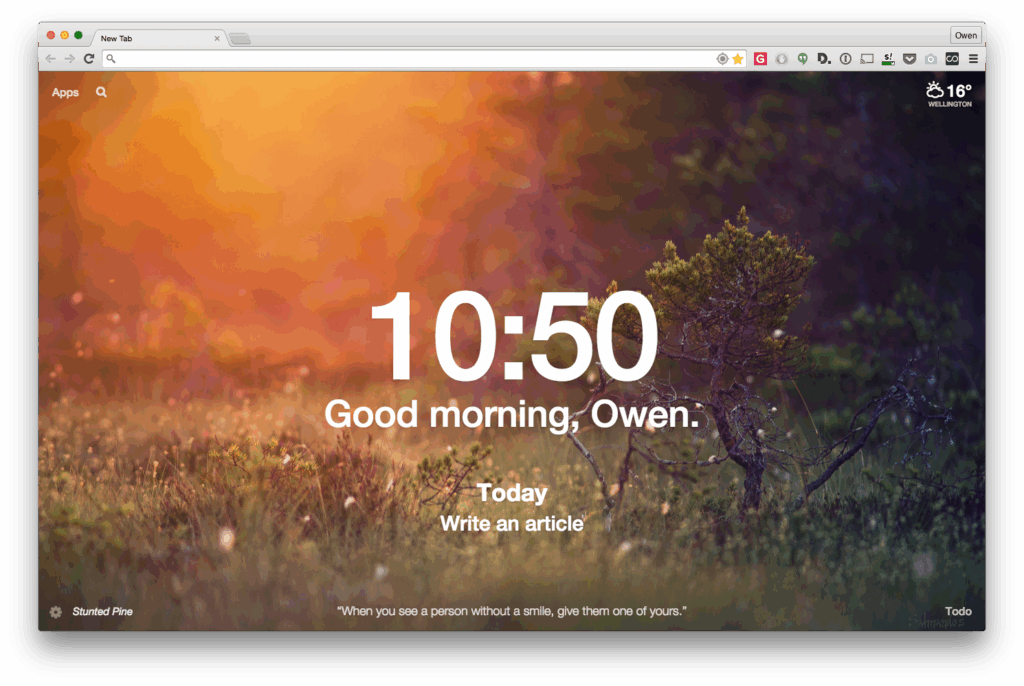Open the Chrome hamburger menu
The width and height of the screenshot is (1024, 686).
pos(973,59)
